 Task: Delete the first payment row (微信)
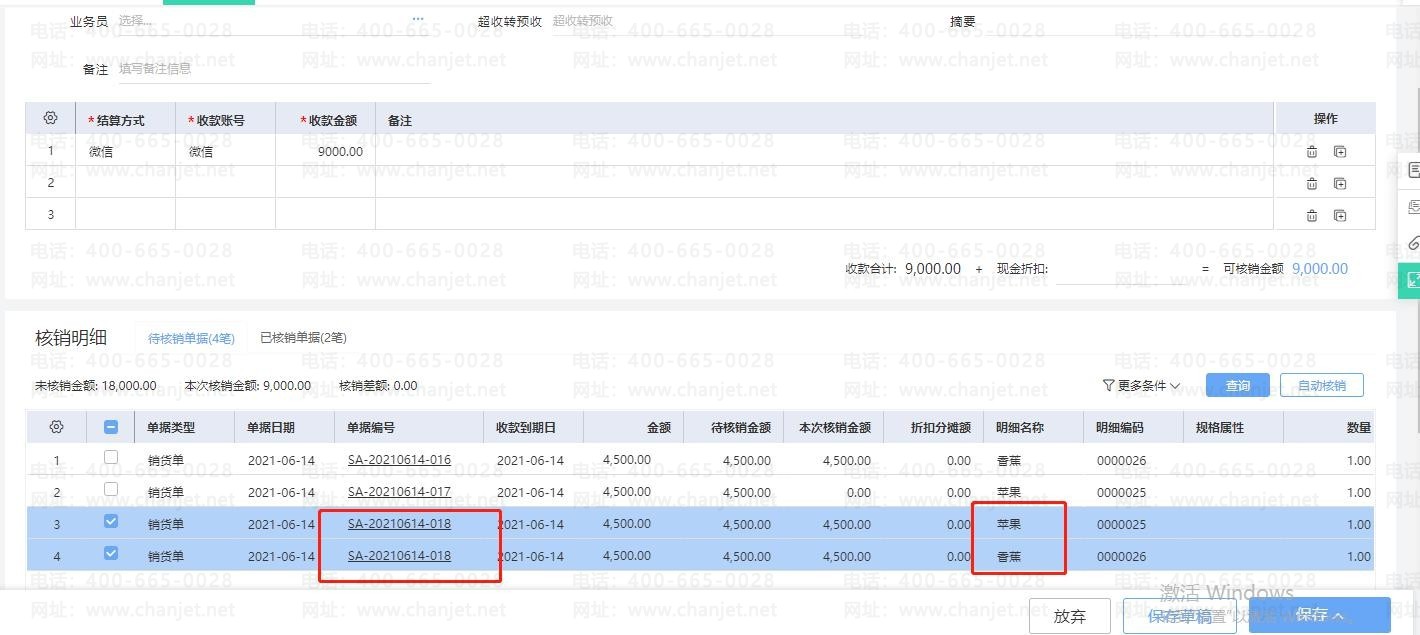pyautogui.click(x=1311, y=152)
